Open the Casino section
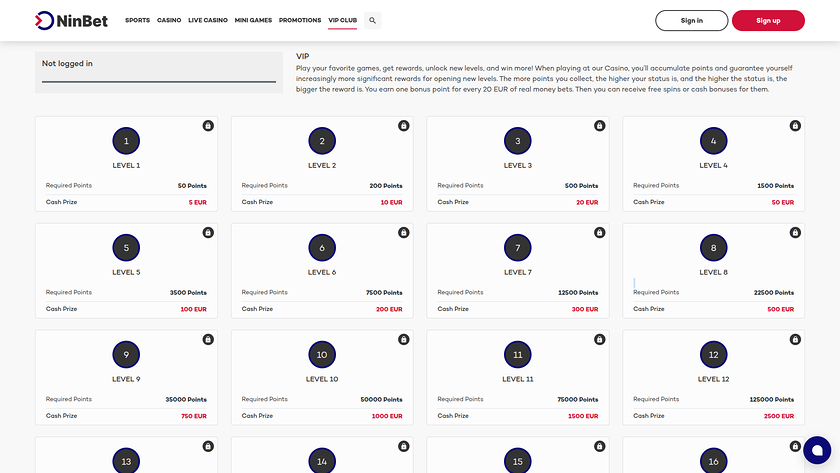840x473 pixels. 169,20
